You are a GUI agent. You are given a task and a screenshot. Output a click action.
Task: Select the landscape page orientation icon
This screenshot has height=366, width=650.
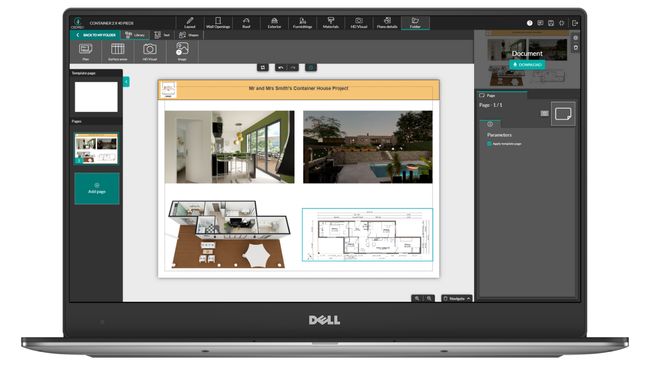tap(563, 114)
